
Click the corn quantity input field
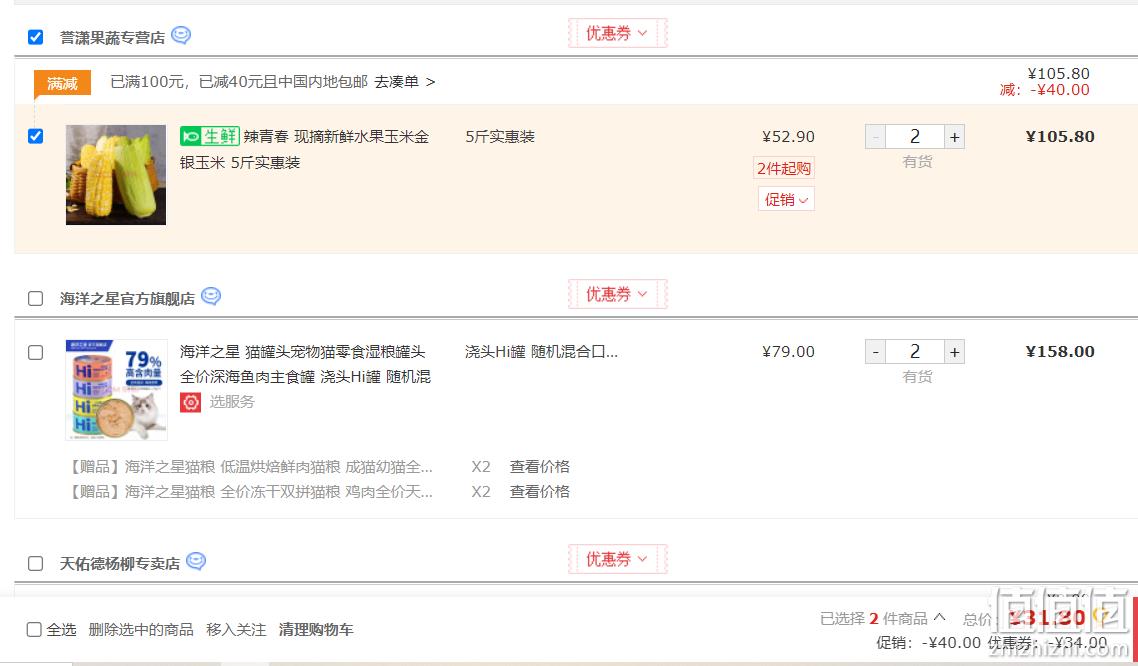914,136
